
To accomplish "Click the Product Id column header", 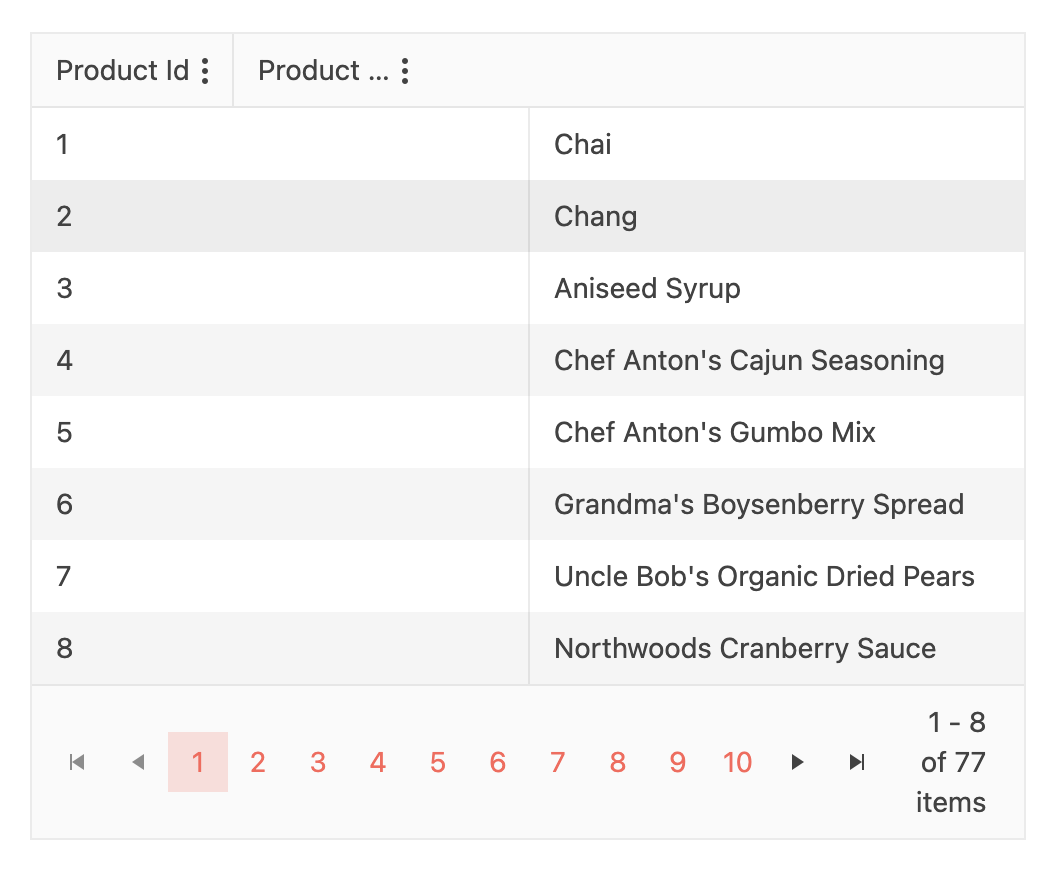I will [x=122, y=71].
